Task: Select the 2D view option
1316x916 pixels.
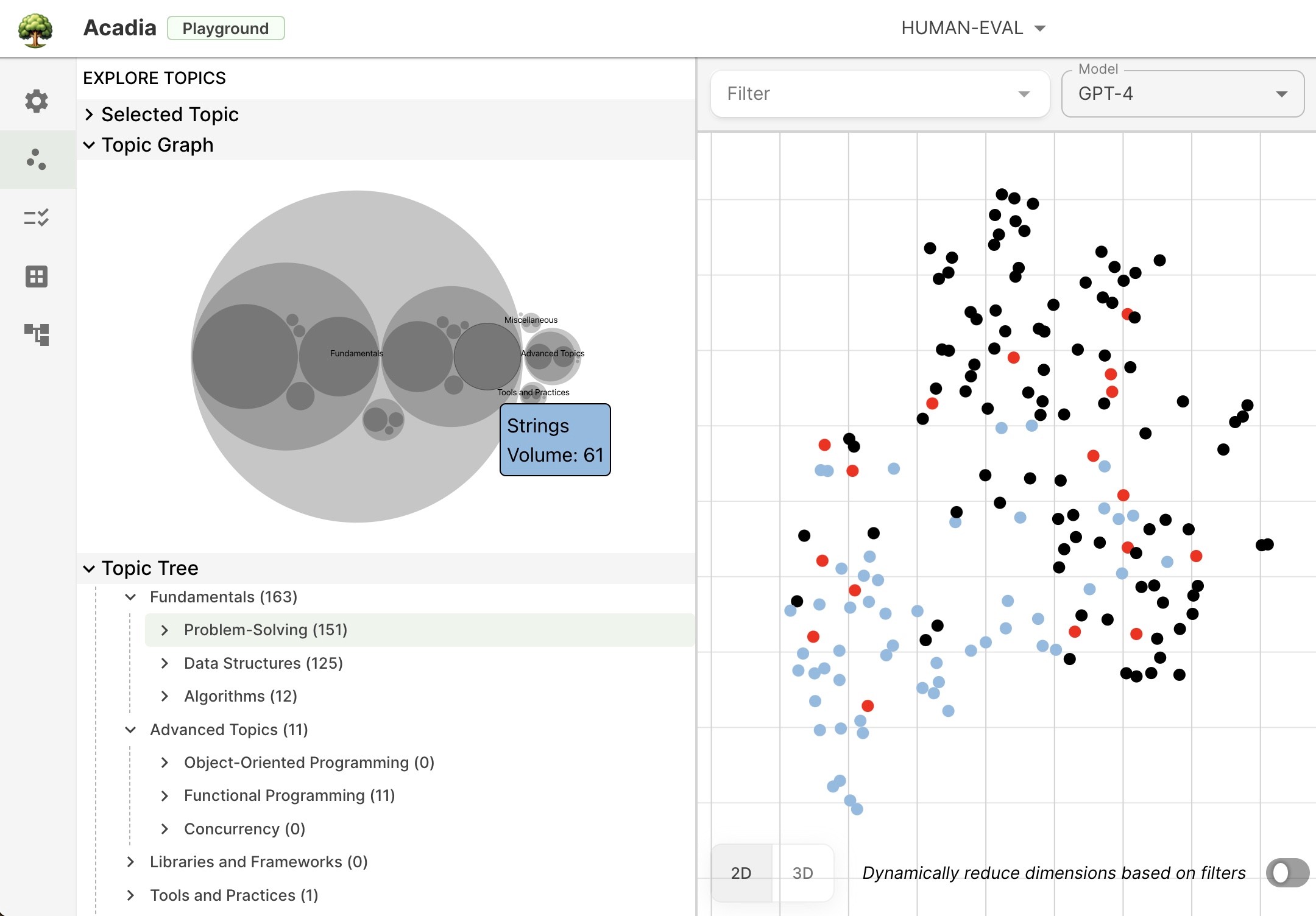Action: 741,873
